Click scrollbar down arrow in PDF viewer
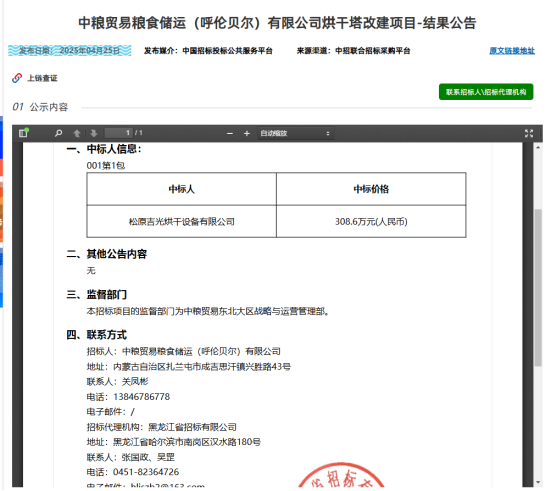 coord(538,483)
